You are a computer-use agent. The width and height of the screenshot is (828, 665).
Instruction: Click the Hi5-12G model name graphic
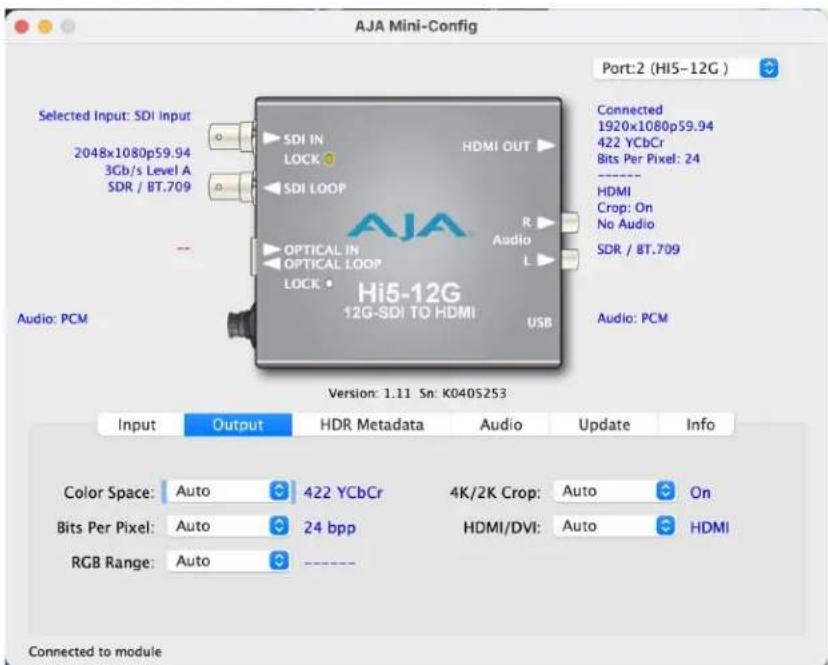409,292
